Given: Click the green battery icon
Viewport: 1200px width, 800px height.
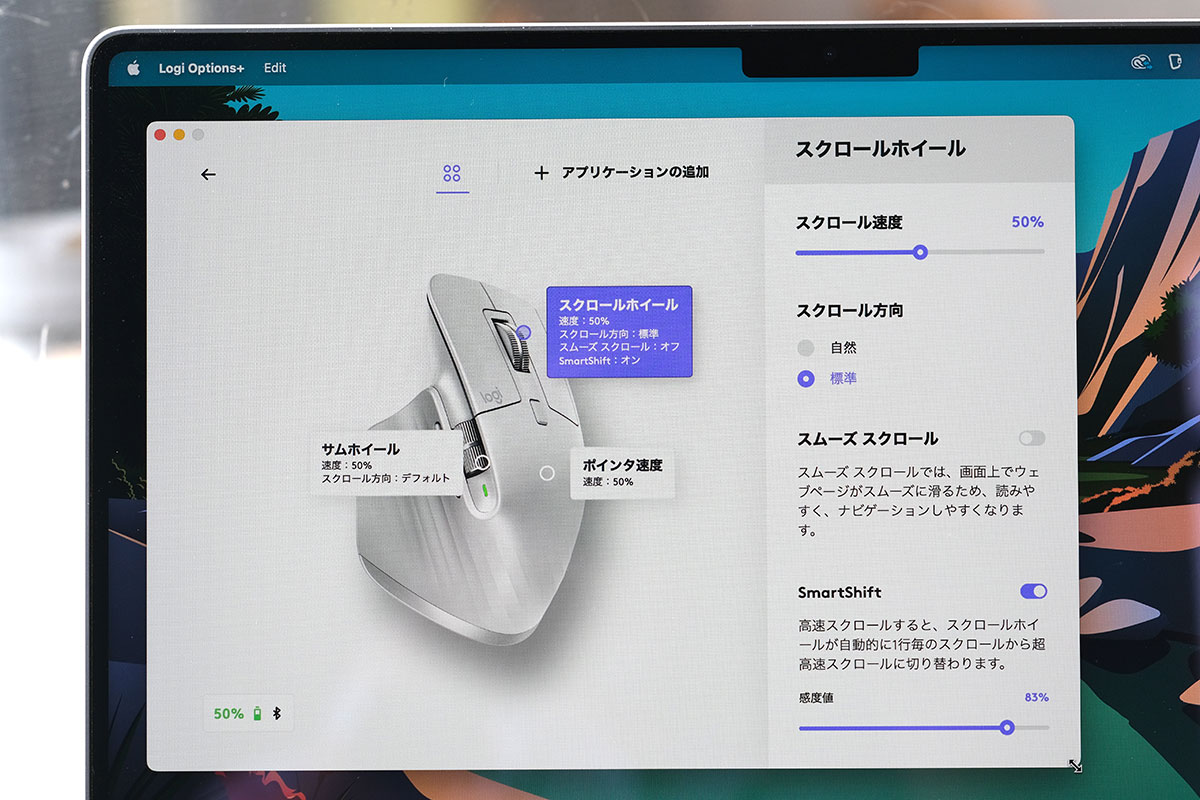Looking at the screenshot, I should [x=259, y=714].
